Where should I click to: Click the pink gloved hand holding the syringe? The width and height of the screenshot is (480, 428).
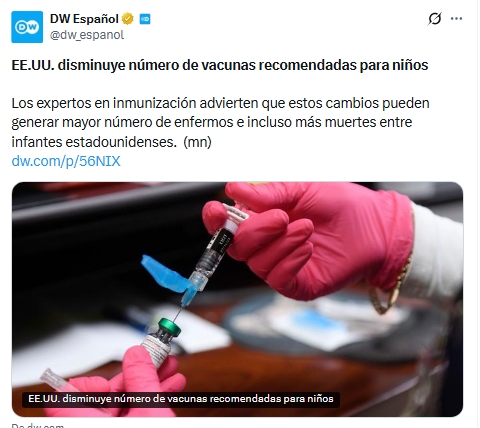coord(308,239)
